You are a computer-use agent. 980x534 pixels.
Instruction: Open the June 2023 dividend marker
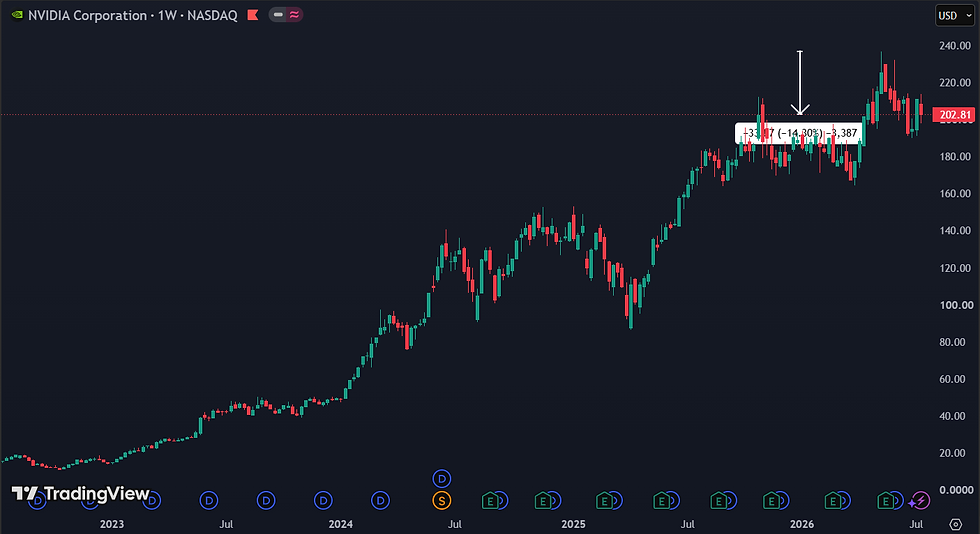click(209, 500)
